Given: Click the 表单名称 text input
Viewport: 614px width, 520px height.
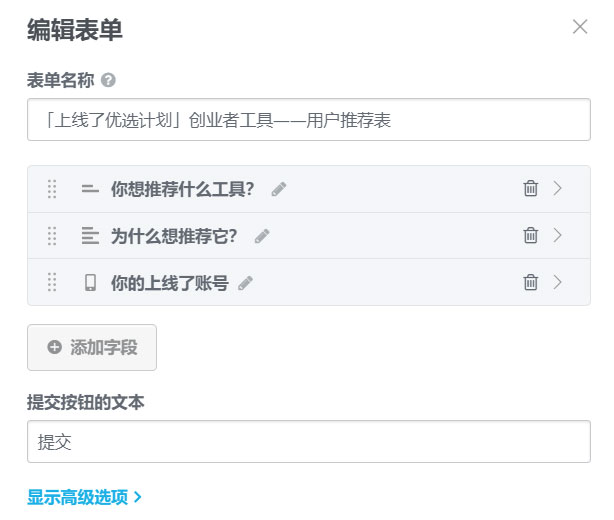Looking at the screenshot, I should coord(309,120).
